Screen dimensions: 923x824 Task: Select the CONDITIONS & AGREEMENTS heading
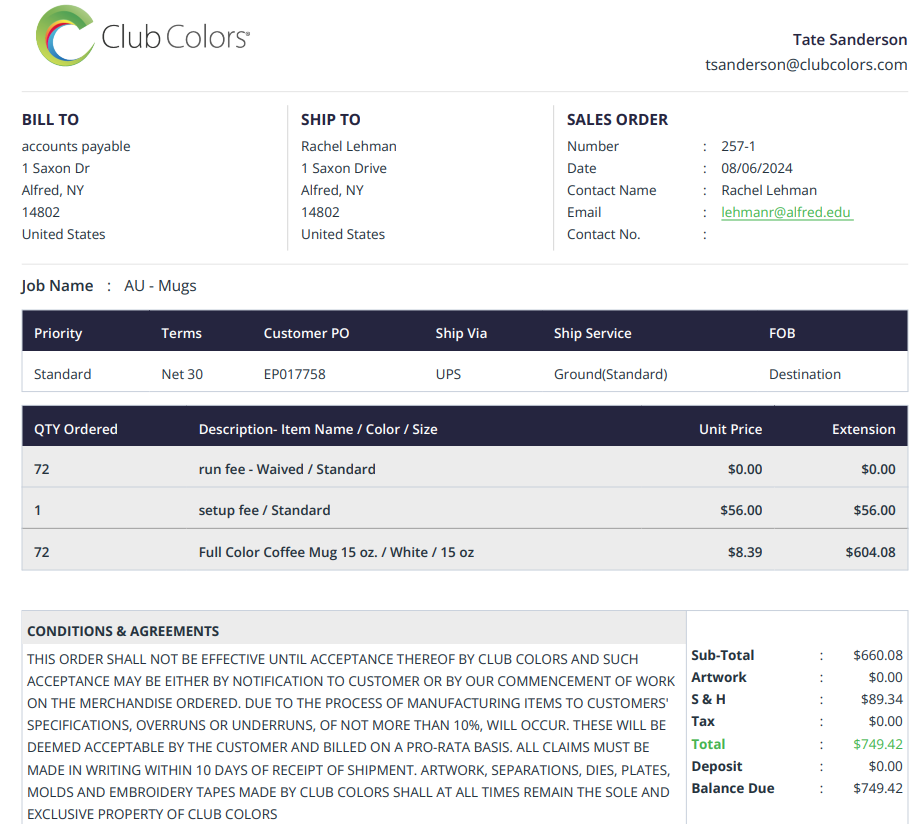coord(123,632)
